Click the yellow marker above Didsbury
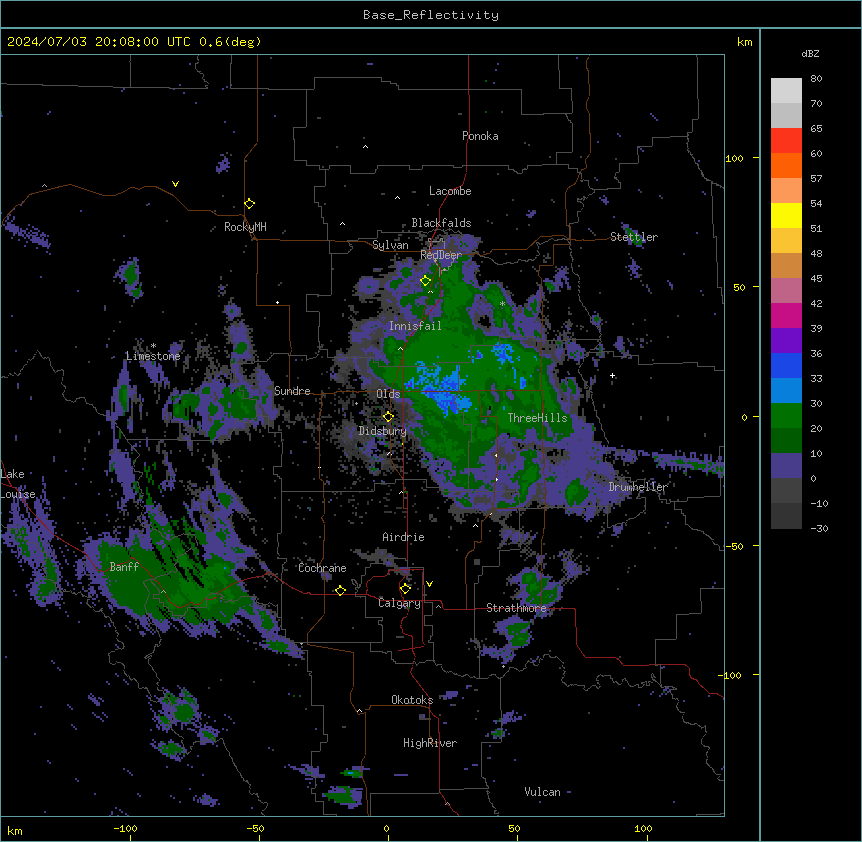862x842 pixels. pos(388,416)
